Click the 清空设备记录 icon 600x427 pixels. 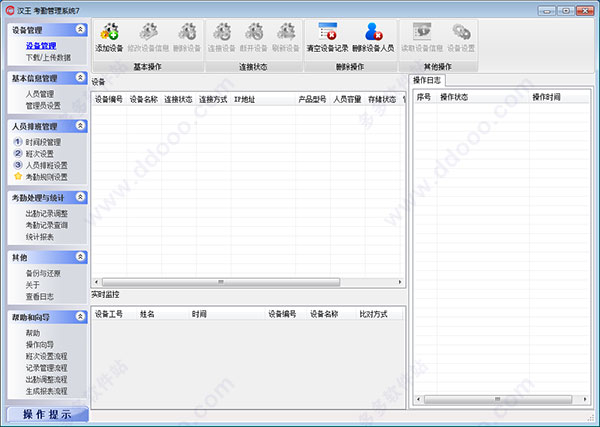point(328,31)
